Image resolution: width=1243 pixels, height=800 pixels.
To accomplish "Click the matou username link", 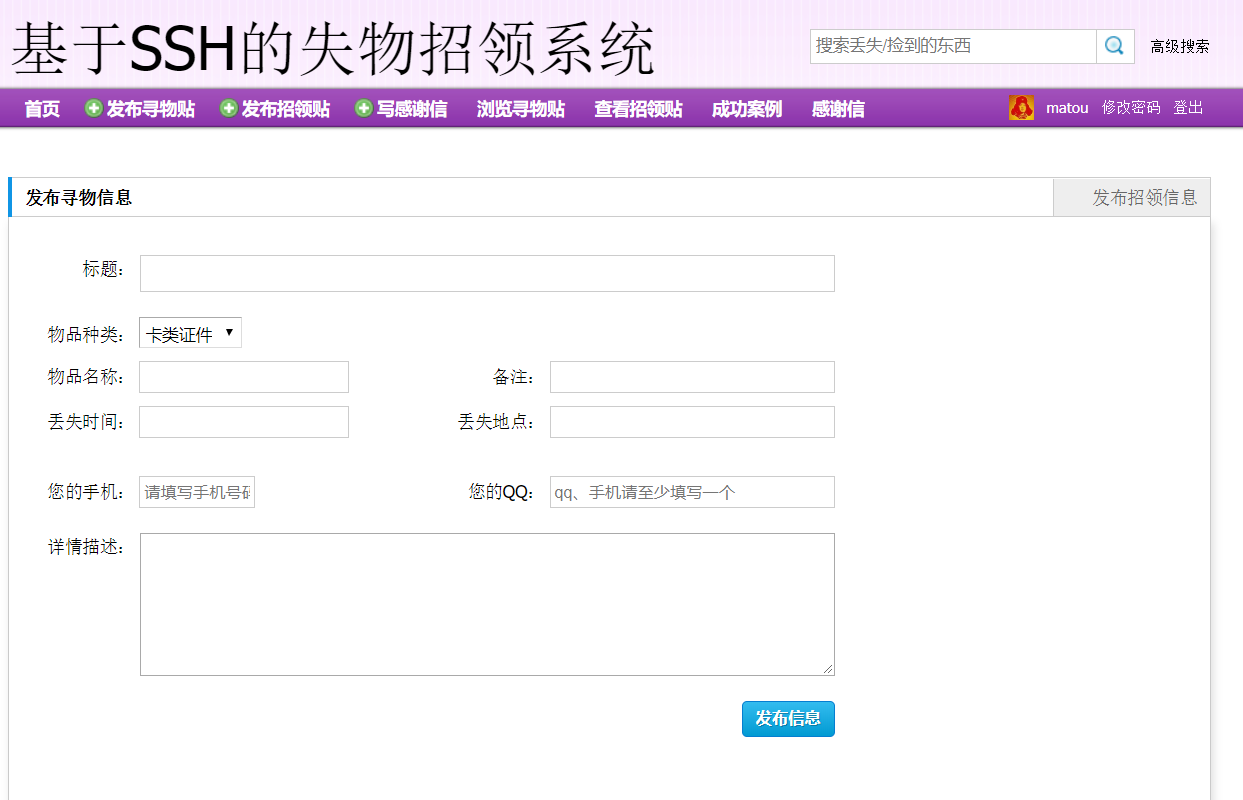I will 1067,107.
